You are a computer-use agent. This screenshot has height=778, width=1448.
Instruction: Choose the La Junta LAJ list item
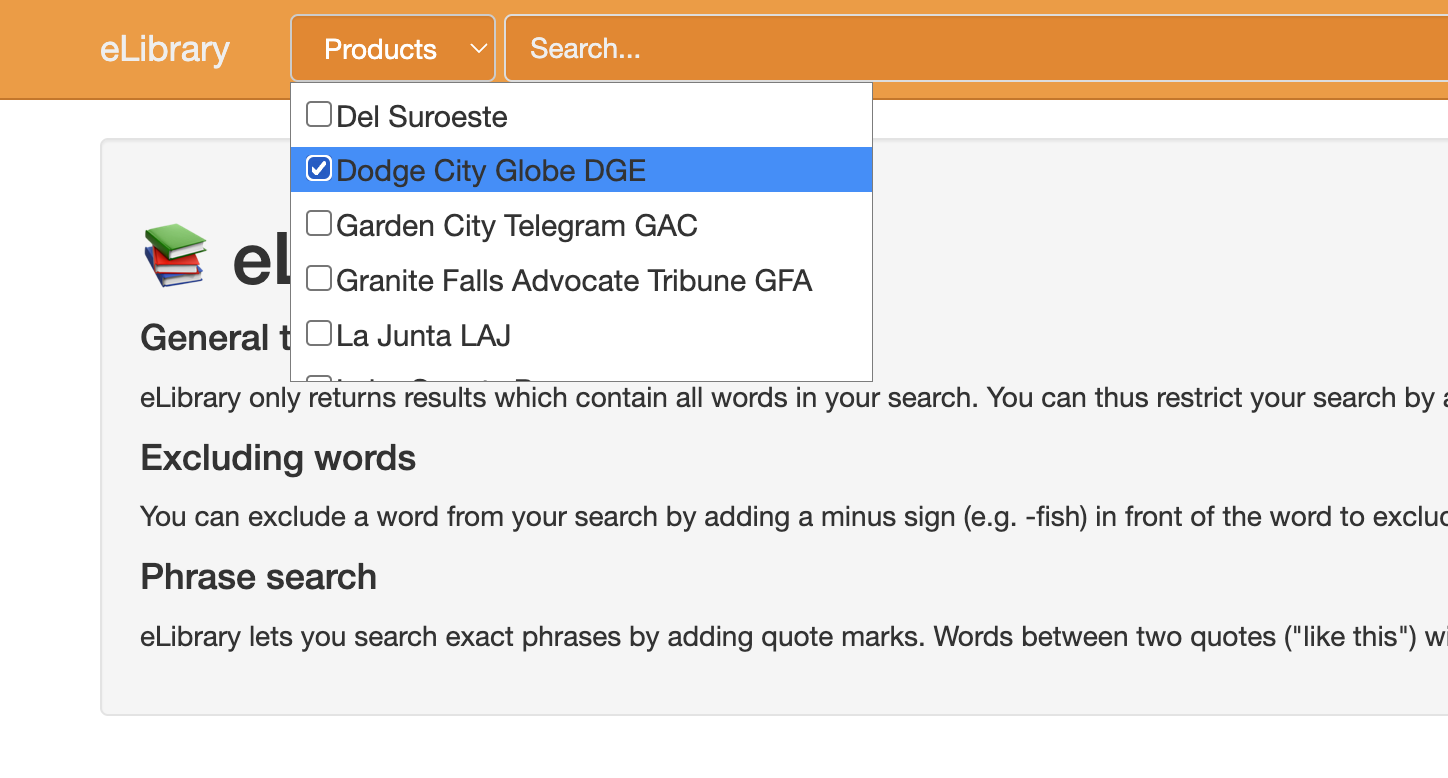[424, 335]
